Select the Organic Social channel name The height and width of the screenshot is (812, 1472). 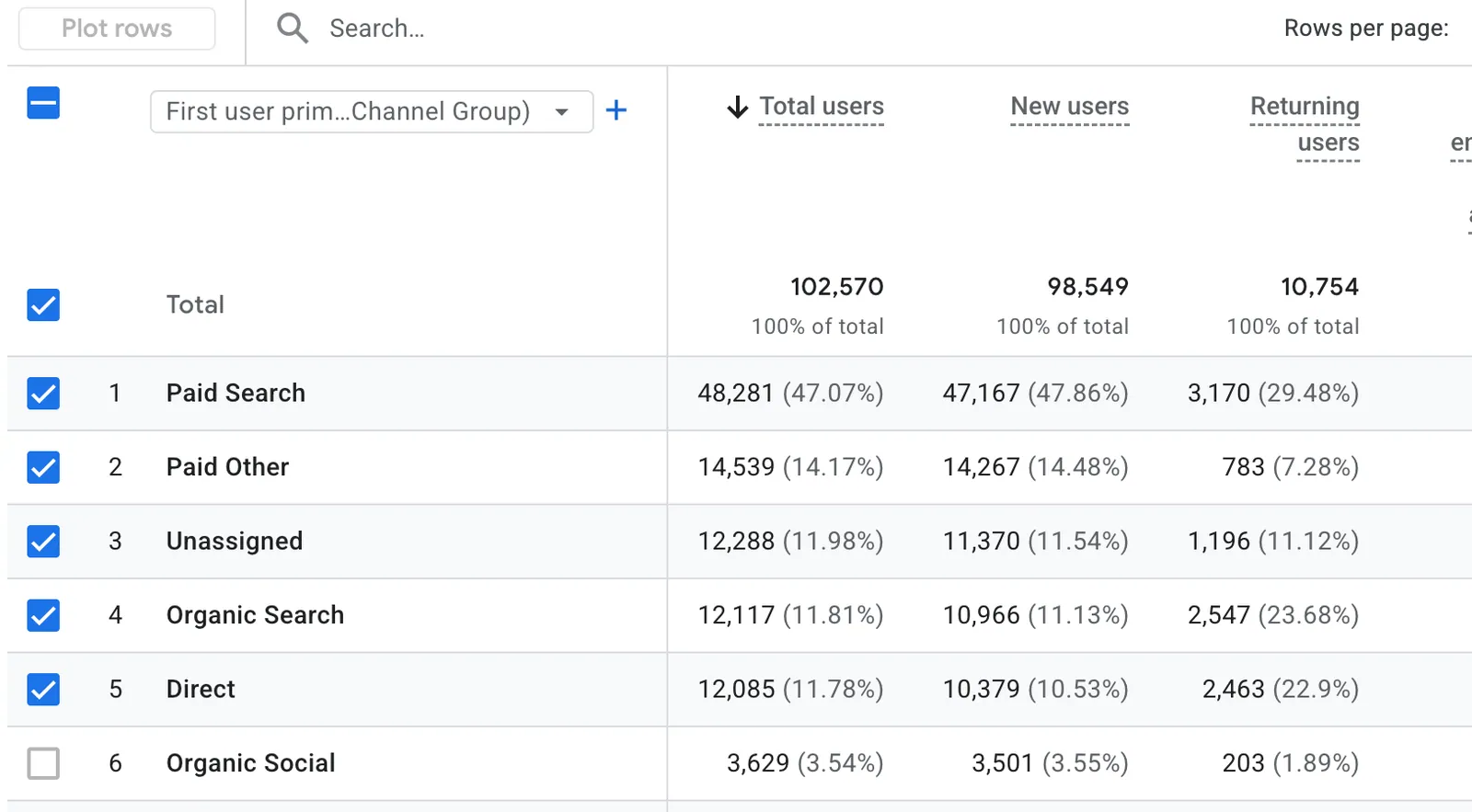pyautogui.click(x=250, y=763)
